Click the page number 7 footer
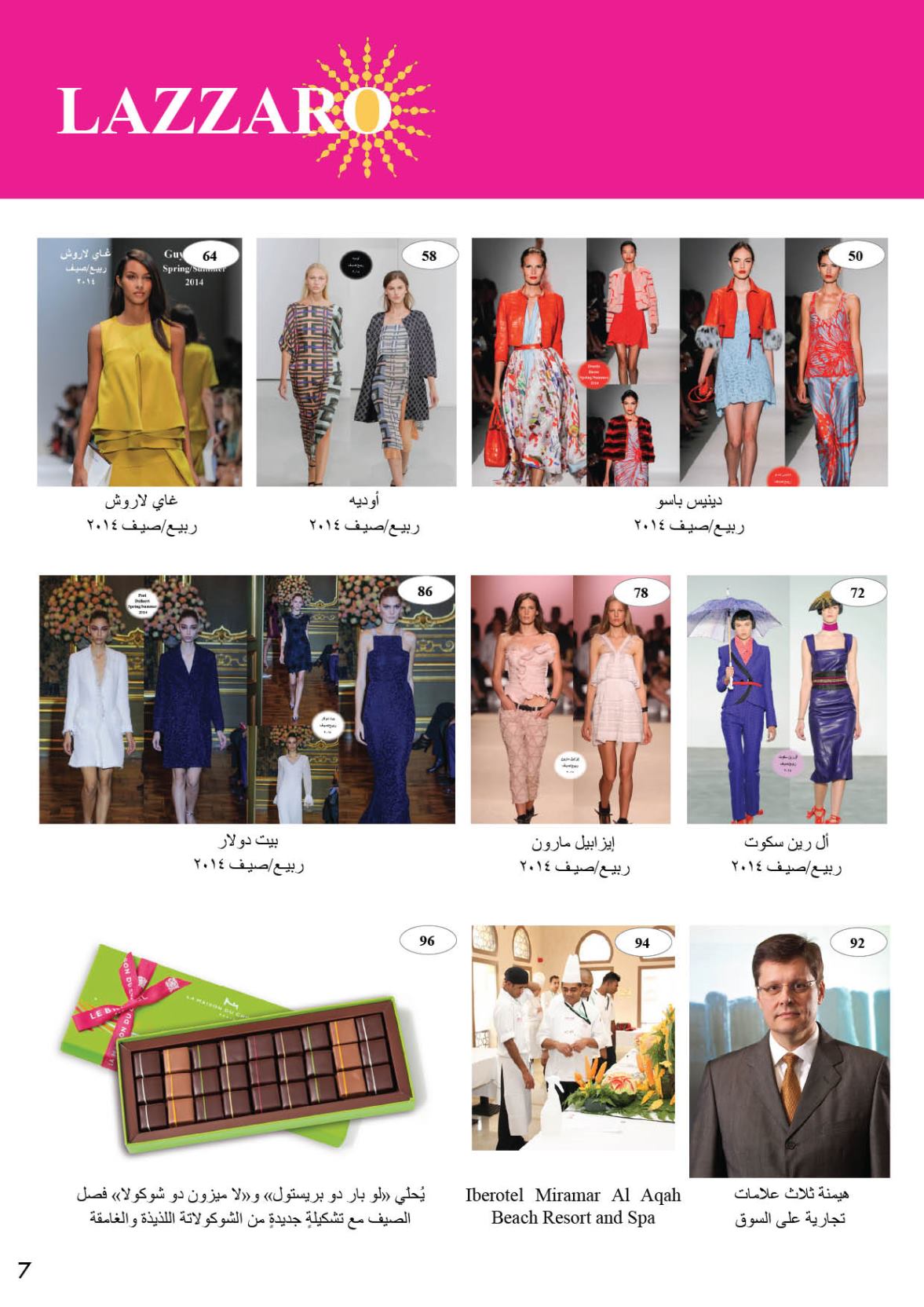This screenshot has height=1307, width=924. 24,1270
